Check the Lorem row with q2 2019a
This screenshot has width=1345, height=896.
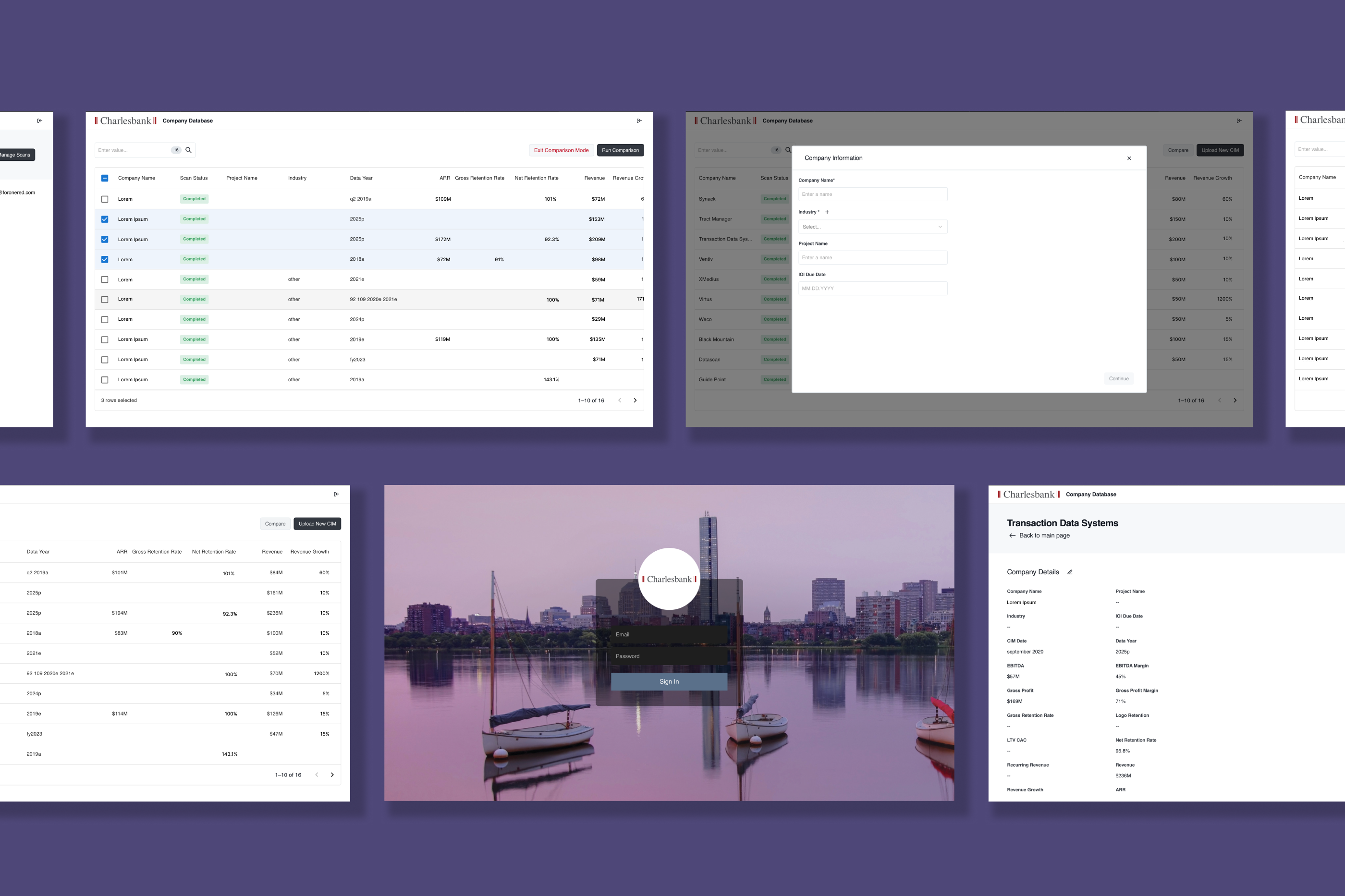[x=105, y=199]
